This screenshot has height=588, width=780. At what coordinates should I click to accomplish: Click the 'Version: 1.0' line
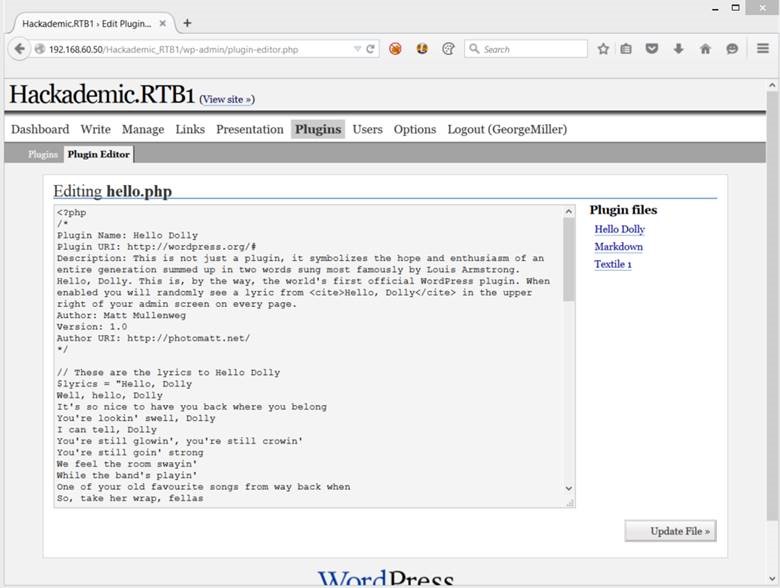tap(92, 327)
